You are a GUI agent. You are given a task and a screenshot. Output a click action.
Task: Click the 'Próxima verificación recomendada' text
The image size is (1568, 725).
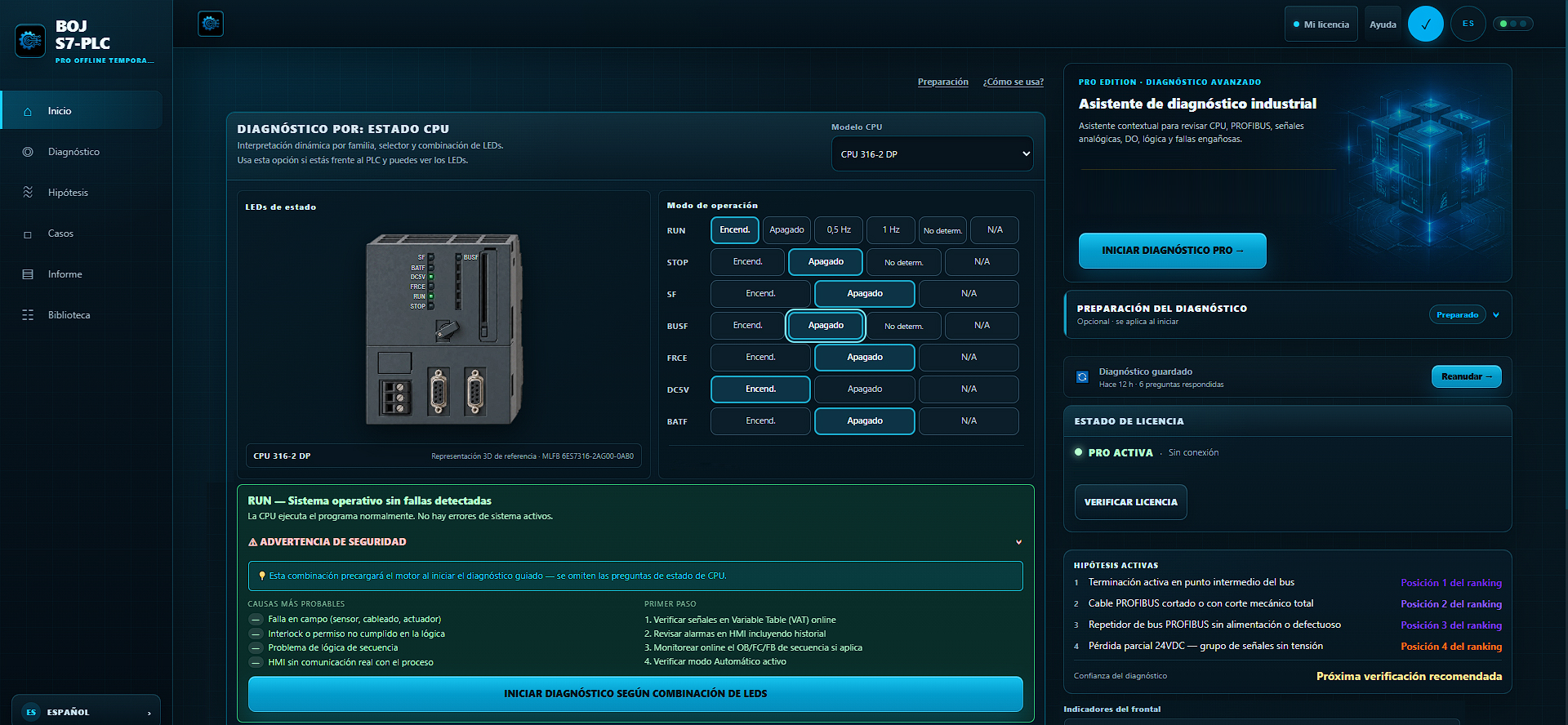[x=1409, y=676]
